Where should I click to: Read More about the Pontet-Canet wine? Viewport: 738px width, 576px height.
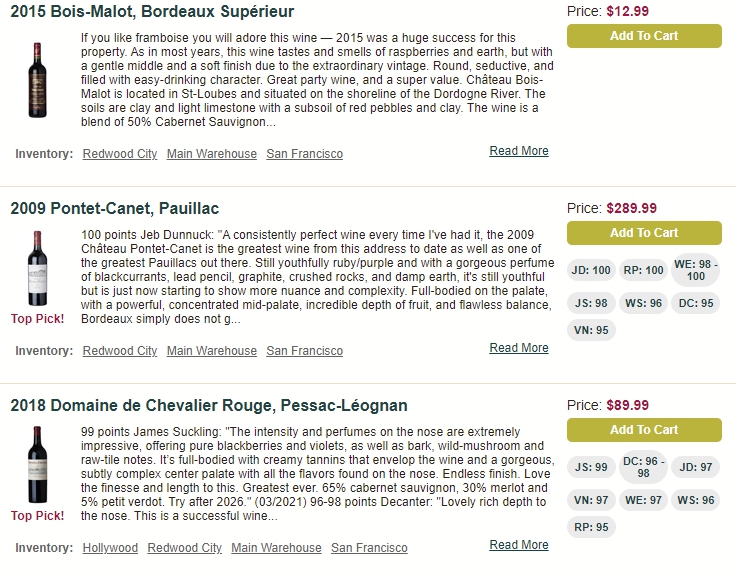coord(519,348)
